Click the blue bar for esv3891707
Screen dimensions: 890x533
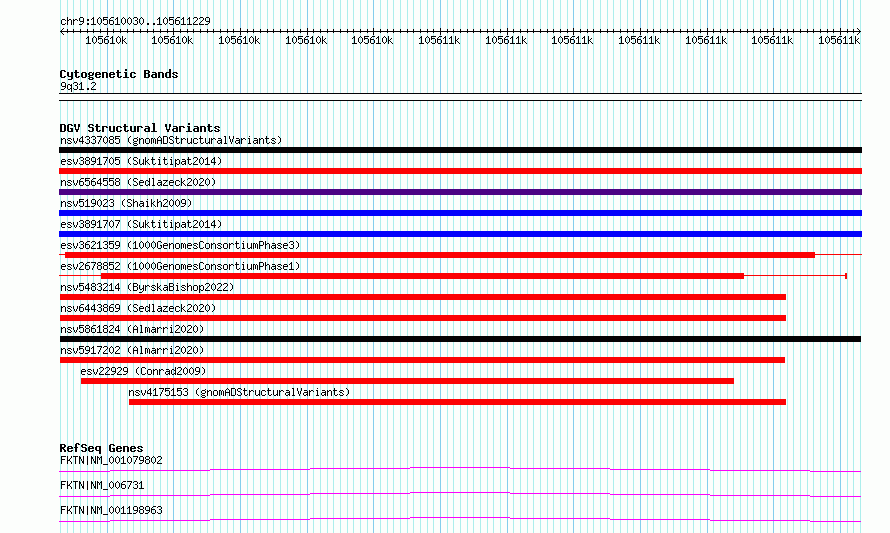pyautogui.click(x=460, y=234)
